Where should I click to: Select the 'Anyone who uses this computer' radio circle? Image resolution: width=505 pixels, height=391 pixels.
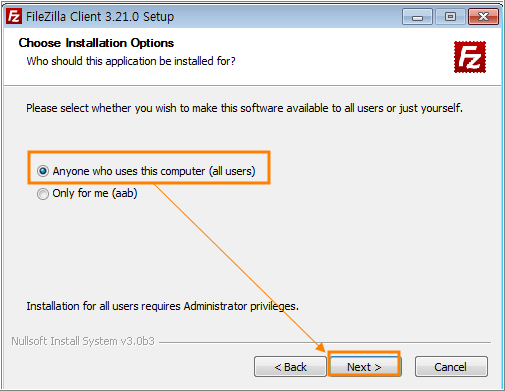coord(43,171)
